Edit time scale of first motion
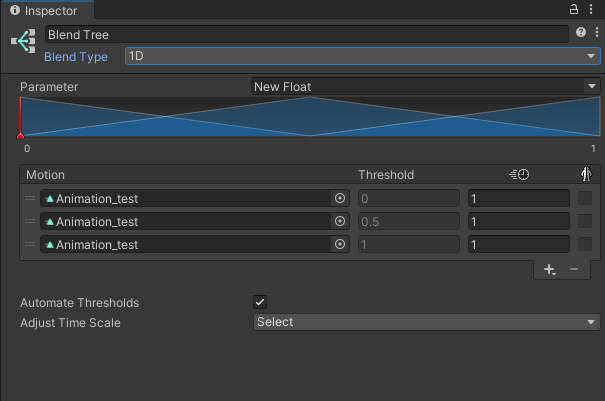The height and width of the screenshot is (401, 605). point(519,198)
